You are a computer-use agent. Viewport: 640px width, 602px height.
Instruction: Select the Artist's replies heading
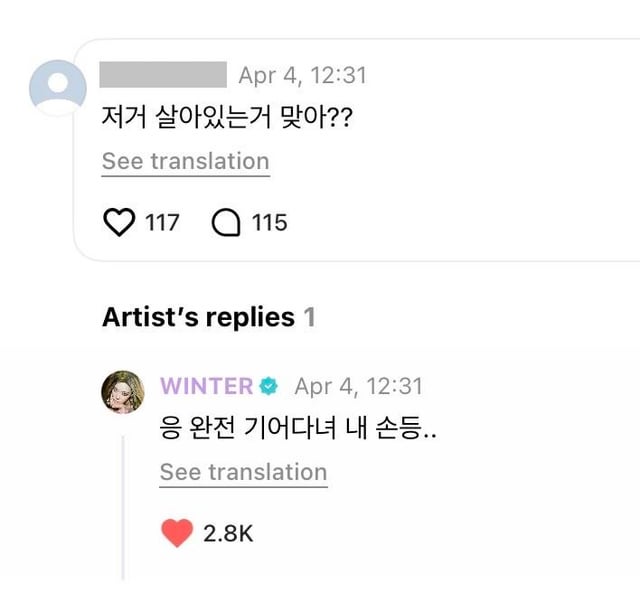(x=198, y=318)
